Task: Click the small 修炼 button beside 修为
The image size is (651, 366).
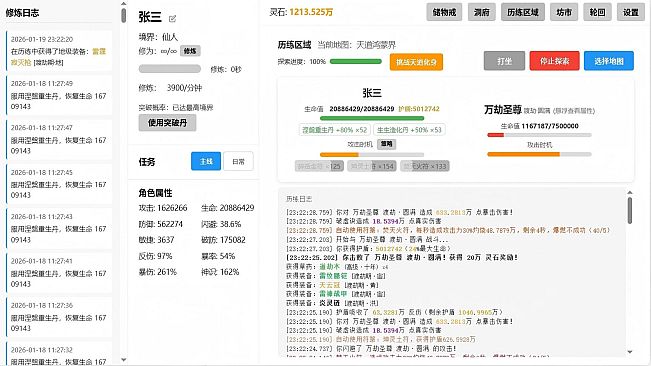Action: [x=190, y=51]
